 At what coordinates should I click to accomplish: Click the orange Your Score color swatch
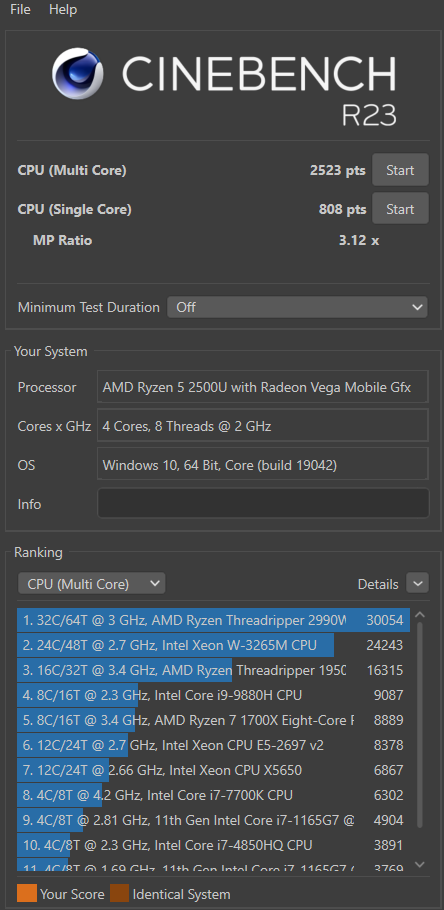(27, 894)
